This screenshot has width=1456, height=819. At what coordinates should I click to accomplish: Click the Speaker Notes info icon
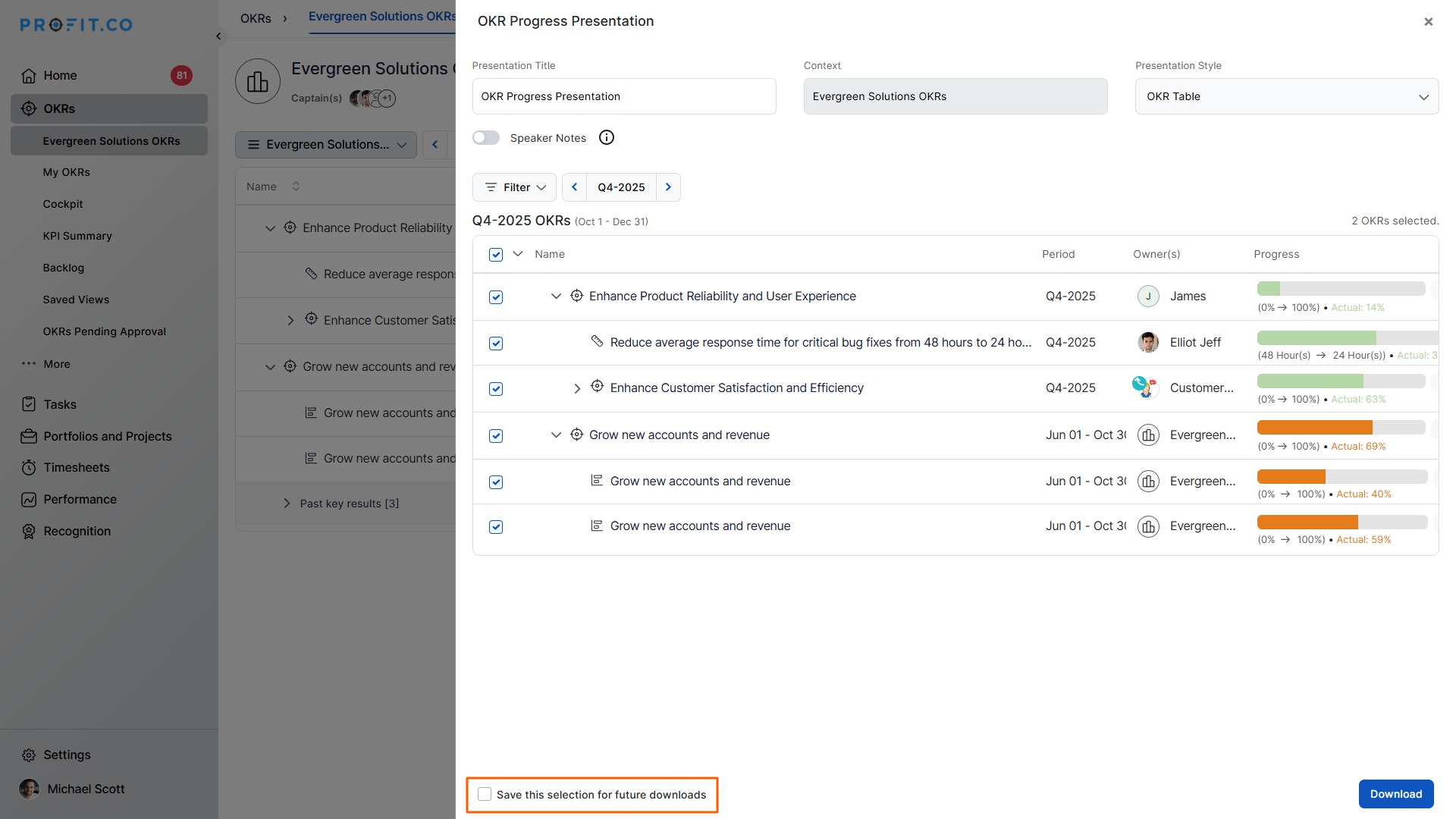[x=607, y=137]
